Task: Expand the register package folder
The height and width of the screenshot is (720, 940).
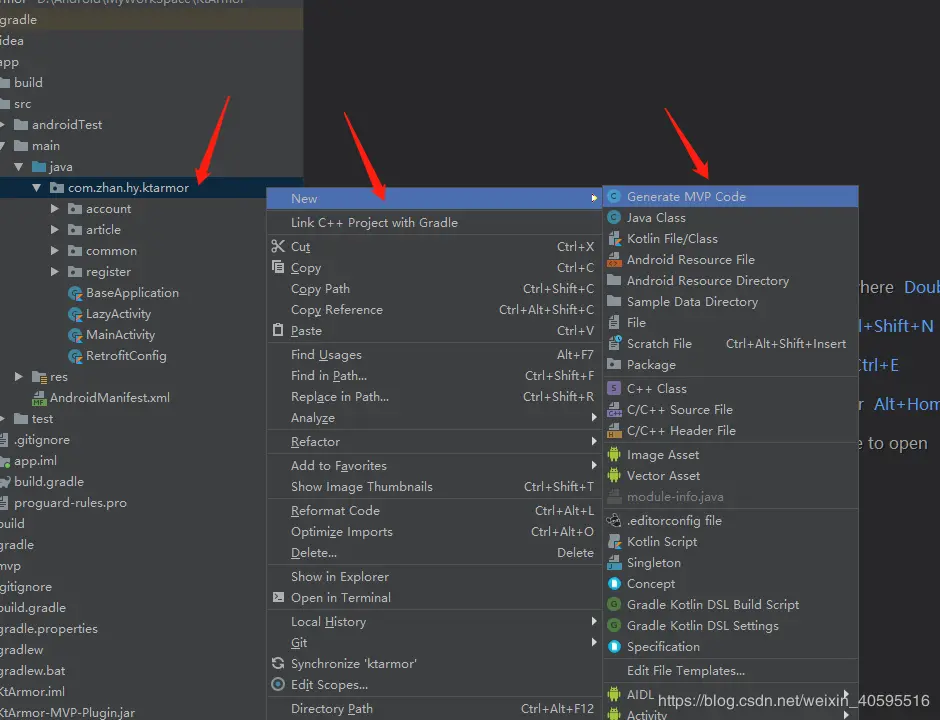Action: click(x=55, y=272)
